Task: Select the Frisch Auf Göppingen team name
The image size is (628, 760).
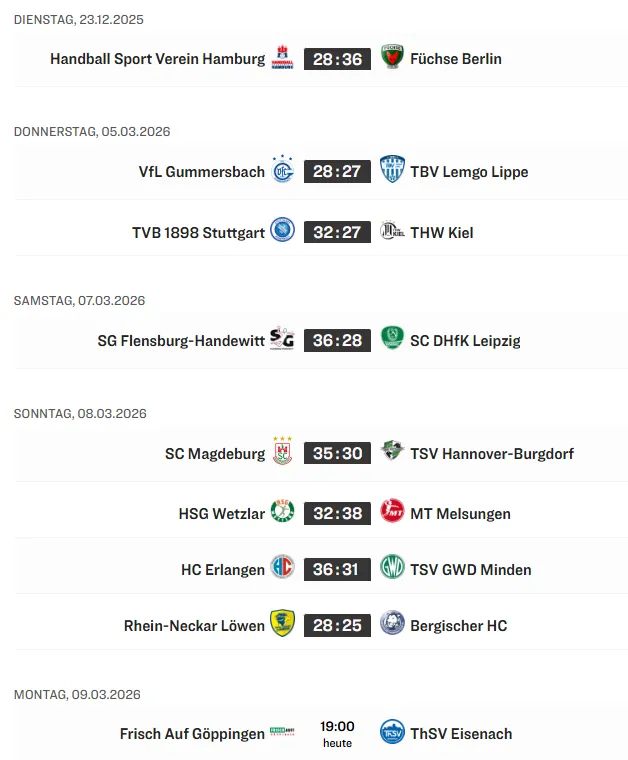Action: 192,733
